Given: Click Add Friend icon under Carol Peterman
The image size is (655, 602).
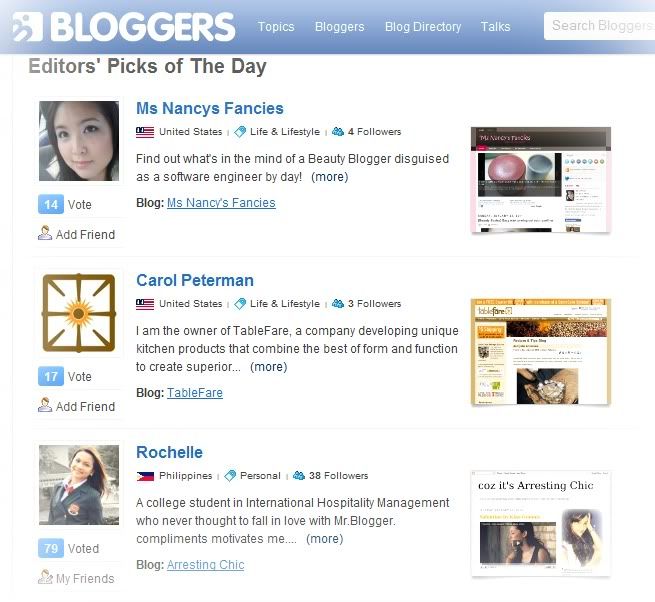Looking at the screenshot, I should [x=45, y=405].
